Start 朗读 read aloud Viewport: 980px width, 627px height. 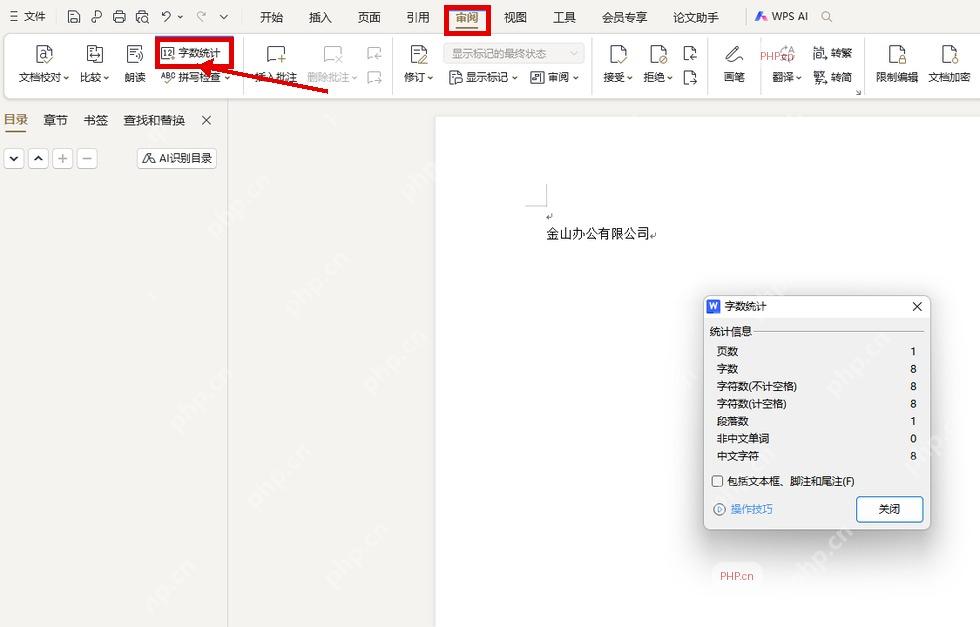pos(135,63)
